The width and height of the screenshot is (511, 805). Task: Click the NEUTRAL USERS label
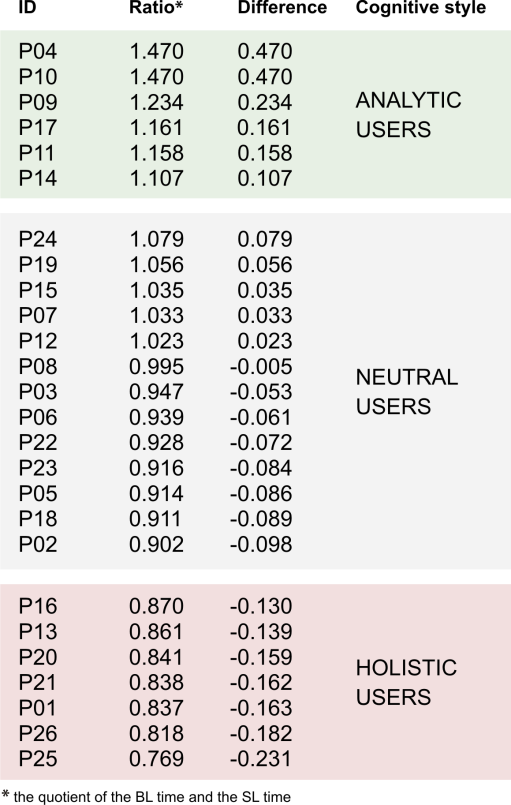tap(406, 392)
